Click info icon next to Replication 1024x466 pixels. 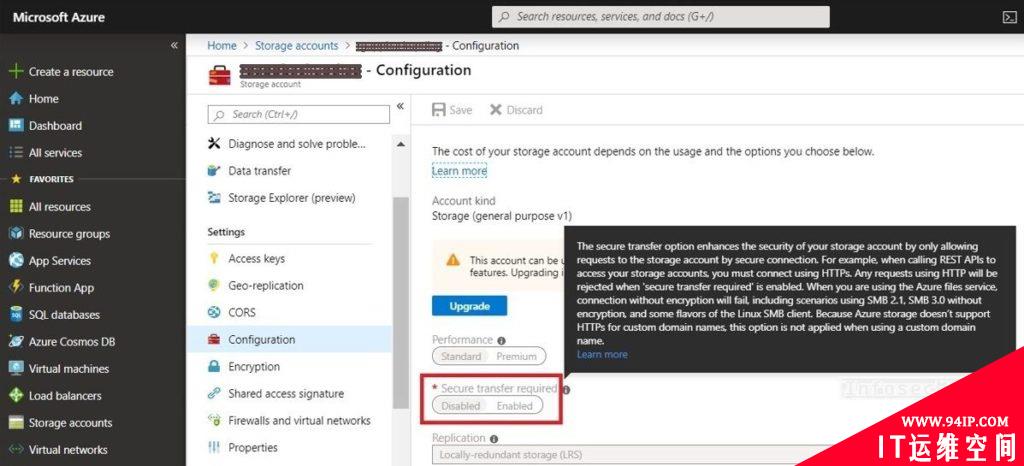[494, 439]
